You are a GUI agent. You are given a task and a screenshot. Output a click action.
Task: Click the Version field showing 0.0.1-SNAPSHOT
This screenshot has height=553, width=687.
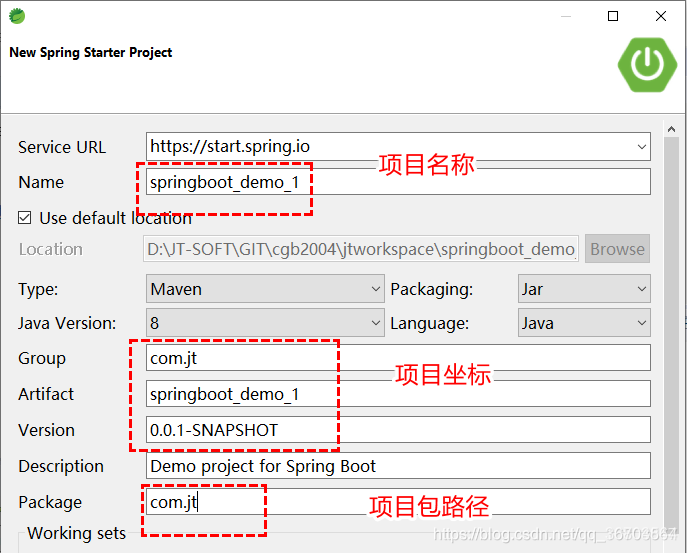398,430
